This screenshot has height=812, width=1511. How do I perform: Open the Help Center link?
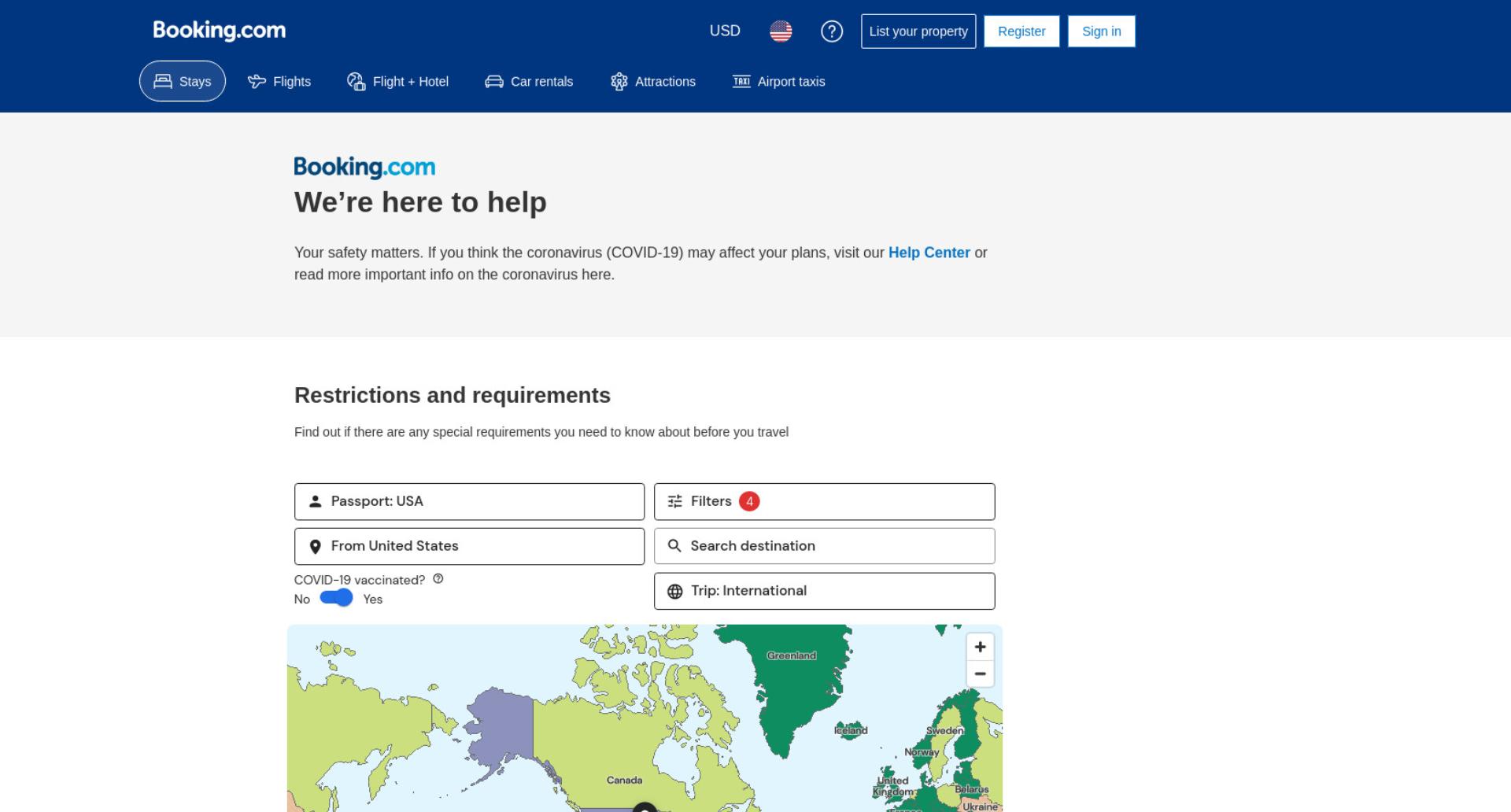click(929, 253)
